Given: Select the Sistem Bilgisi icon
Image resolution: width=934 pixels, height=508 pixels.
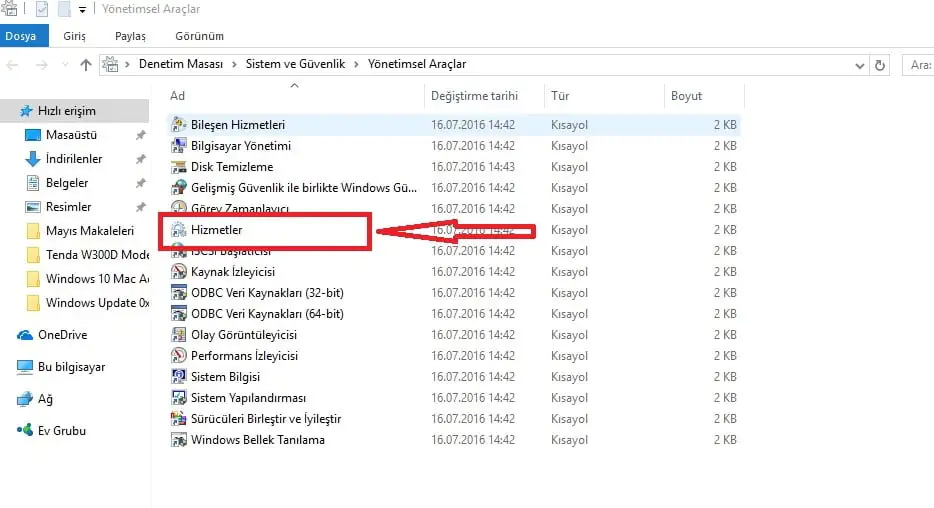Looking at the screenshot, I should [179, 377].
